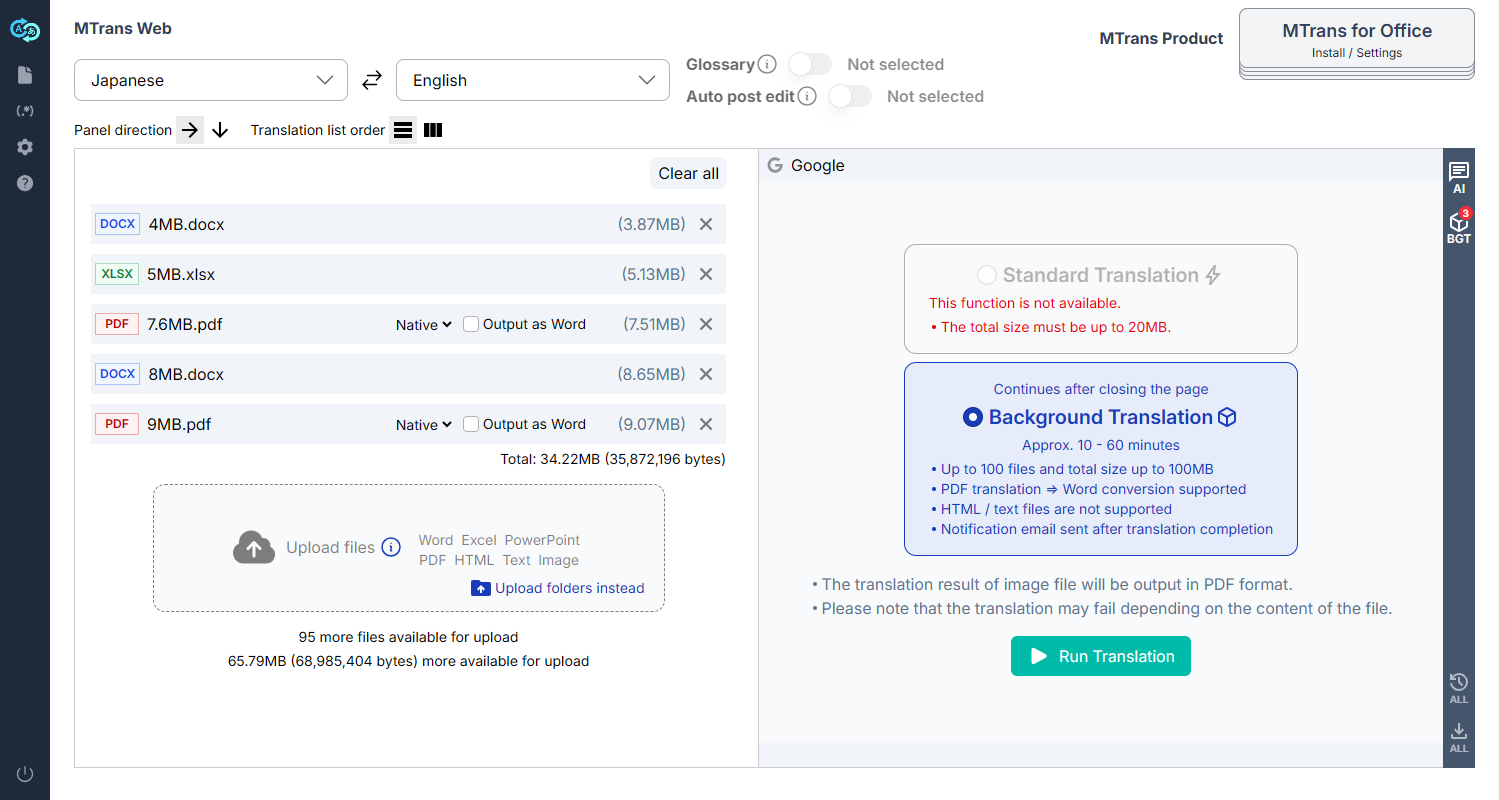Select the Standard Translation radio button
This screenshot has height=800, width=1499.
(x=987, y=275)
